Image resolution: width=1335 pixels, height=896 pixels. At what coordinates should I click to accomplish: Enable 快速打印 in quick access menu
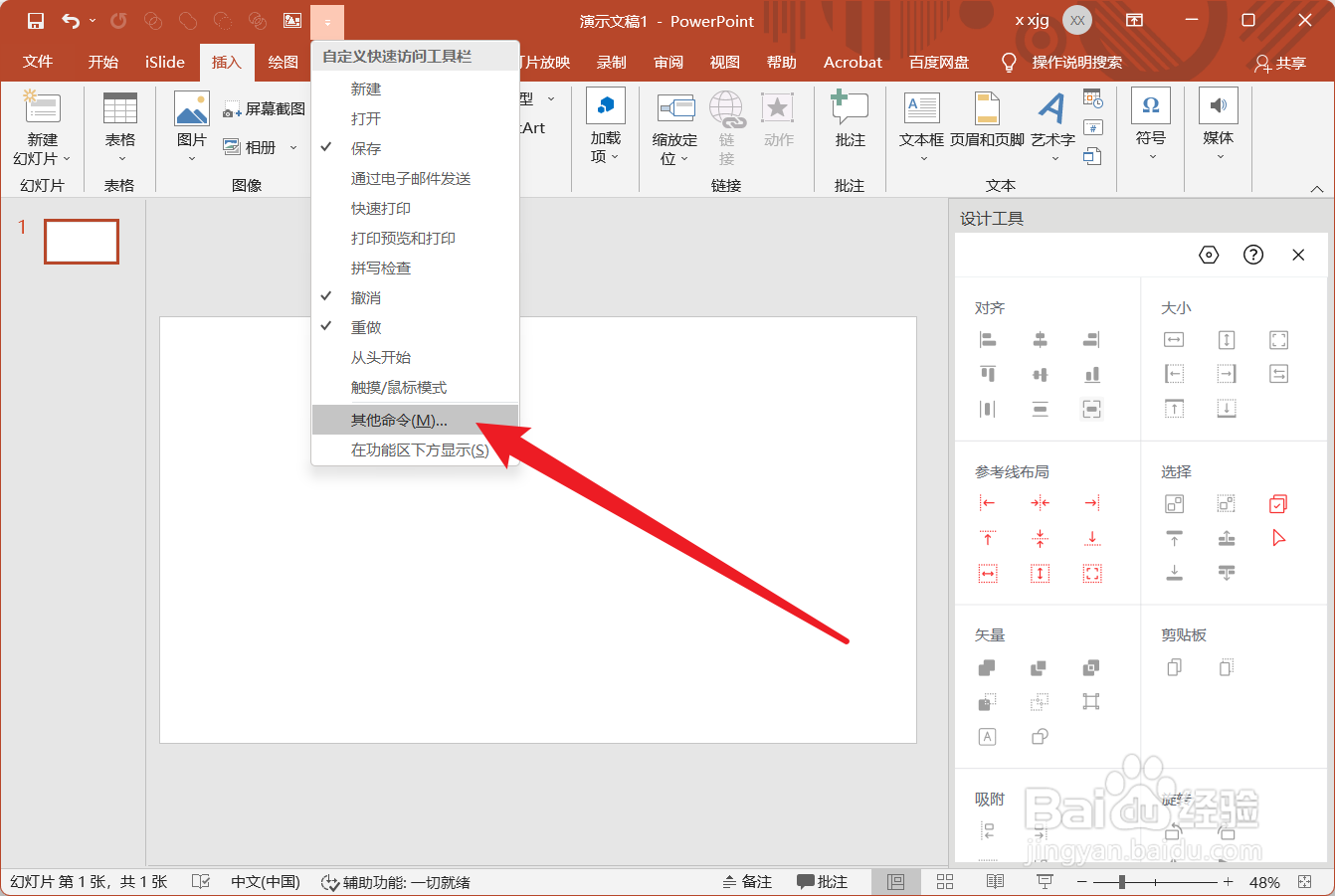416,208
